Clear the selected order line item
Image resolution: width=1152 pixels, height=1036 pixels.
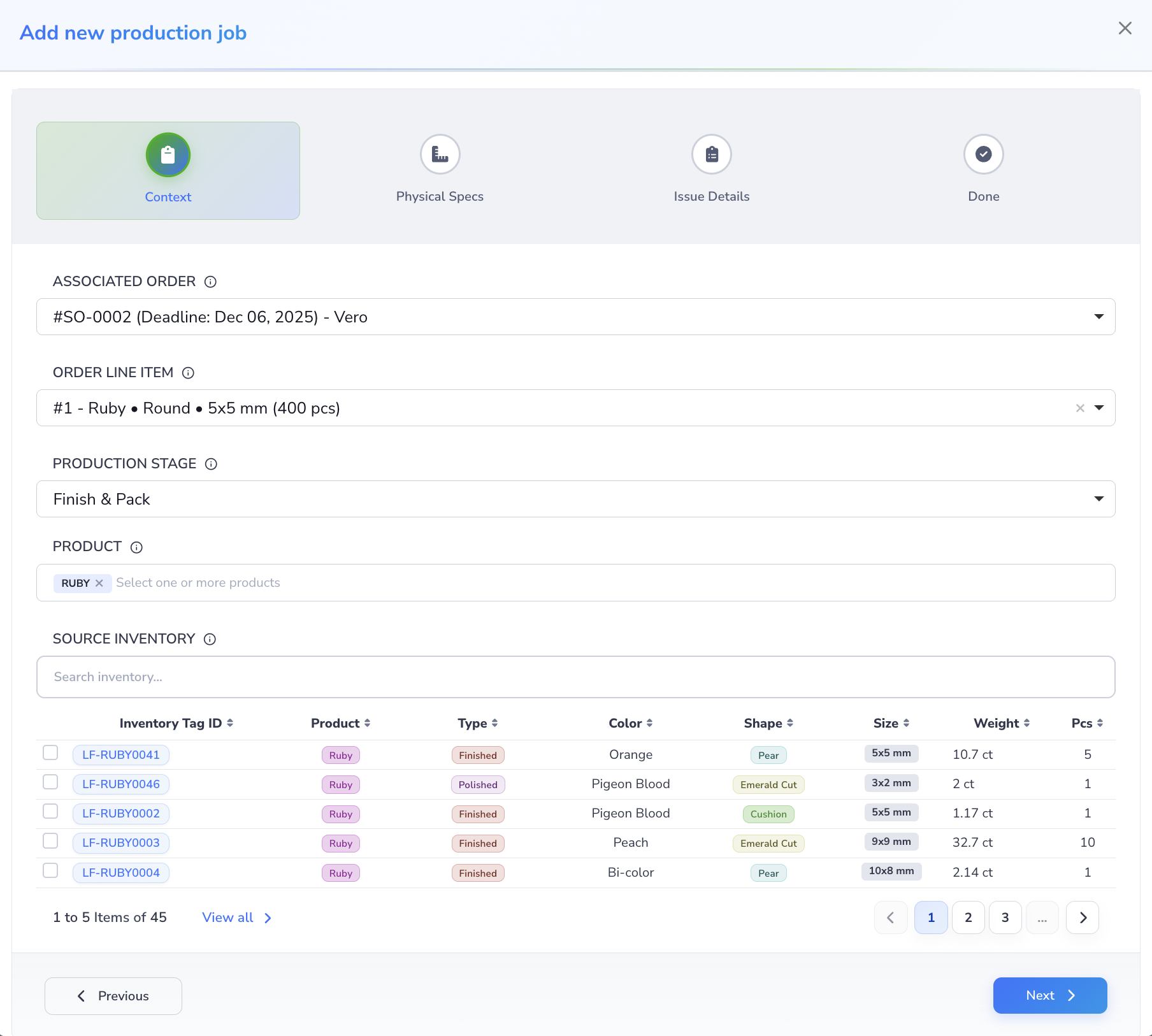(1080, 408)
